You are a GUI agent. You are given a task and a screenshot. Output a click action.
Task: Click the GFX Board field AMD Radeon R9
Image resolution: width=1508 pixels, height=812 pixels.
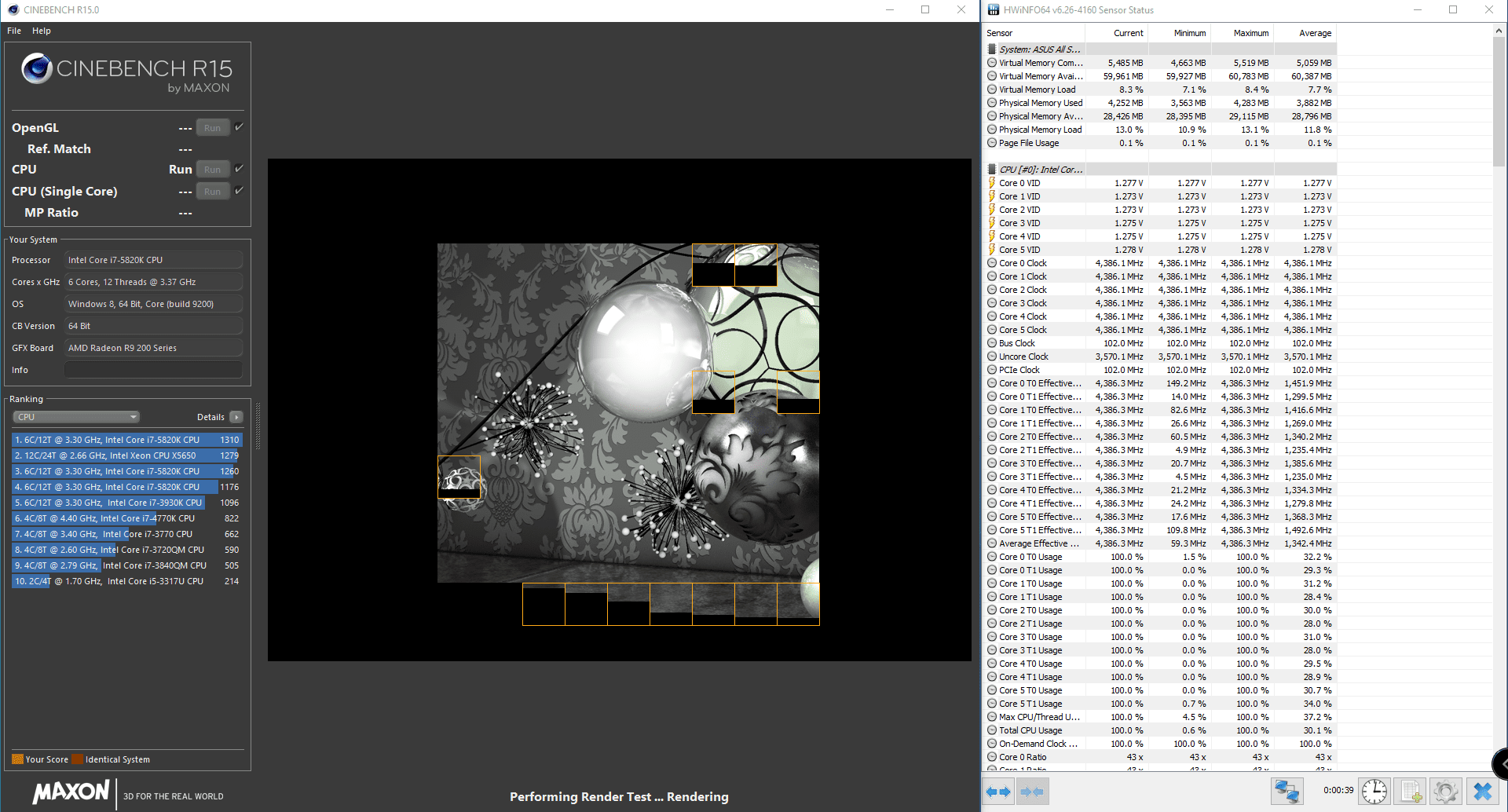coord(153,348)
